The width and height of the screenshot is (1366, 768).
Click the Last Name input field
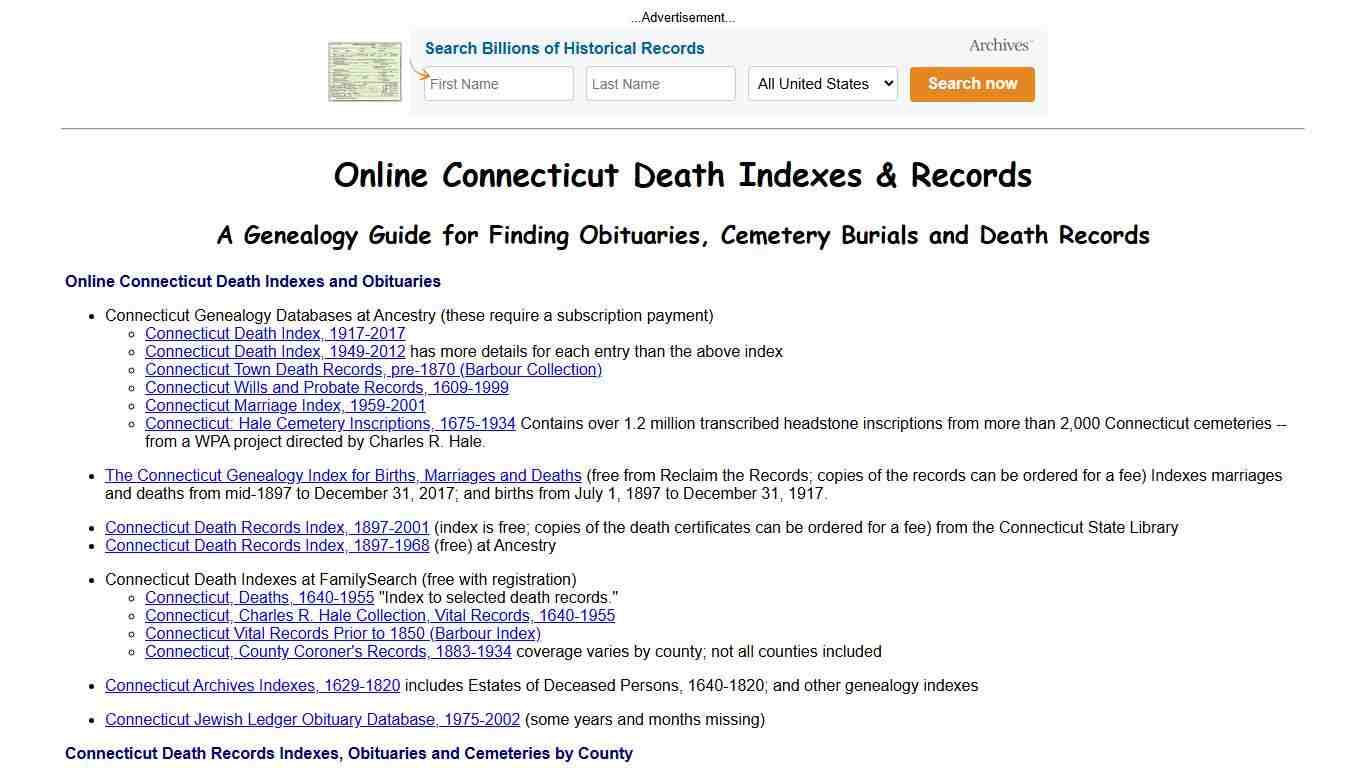(660, 84)
